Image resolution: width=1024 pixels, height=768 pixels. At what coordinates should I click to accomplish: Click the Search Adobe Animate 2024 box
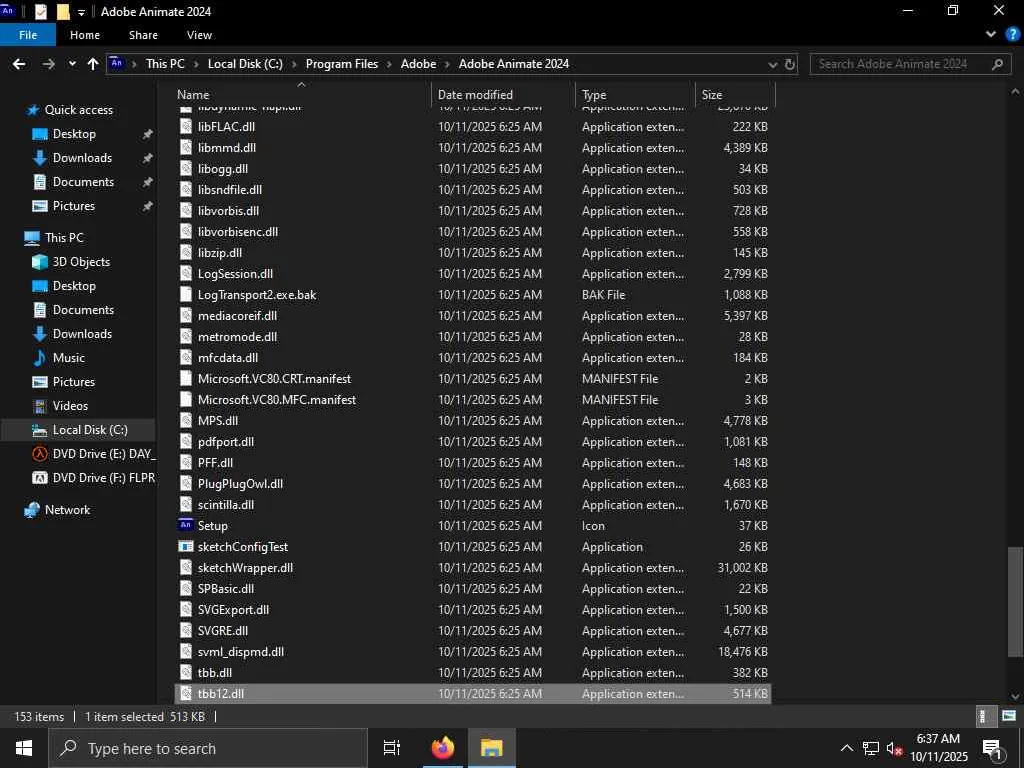click(908, 64)
